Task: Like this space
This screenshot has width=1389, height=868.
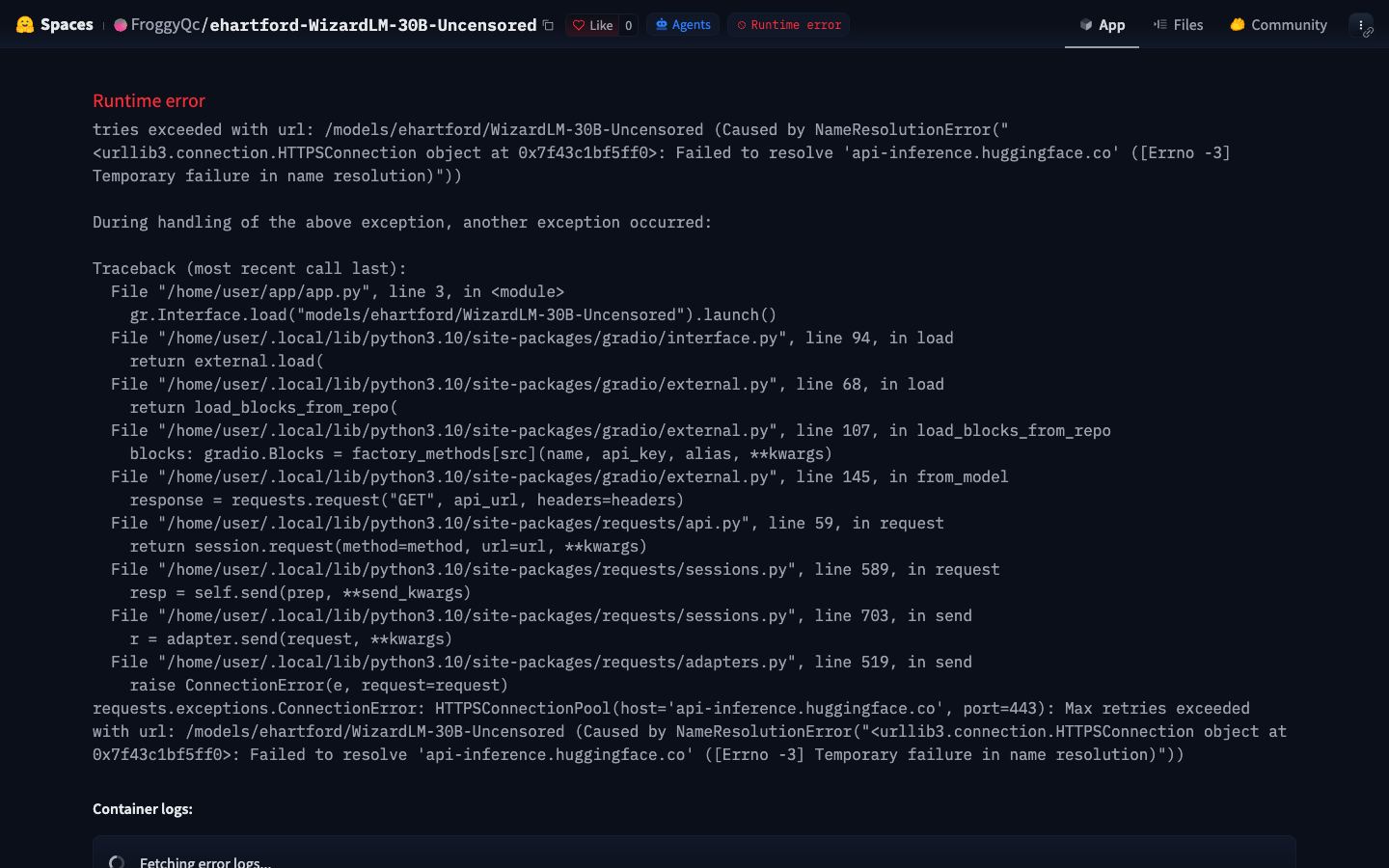Action: 592,25
